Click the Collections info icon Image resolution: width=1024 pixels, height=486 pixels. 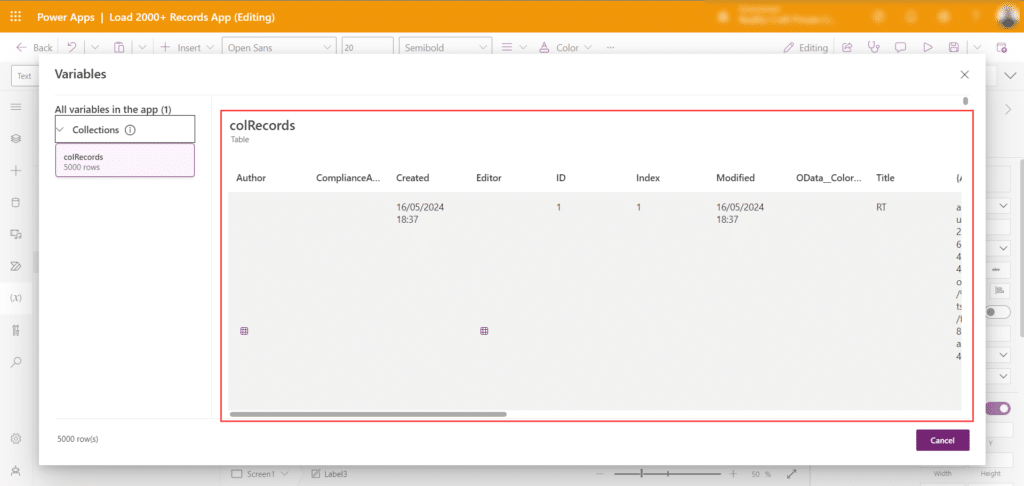point(130,130)
